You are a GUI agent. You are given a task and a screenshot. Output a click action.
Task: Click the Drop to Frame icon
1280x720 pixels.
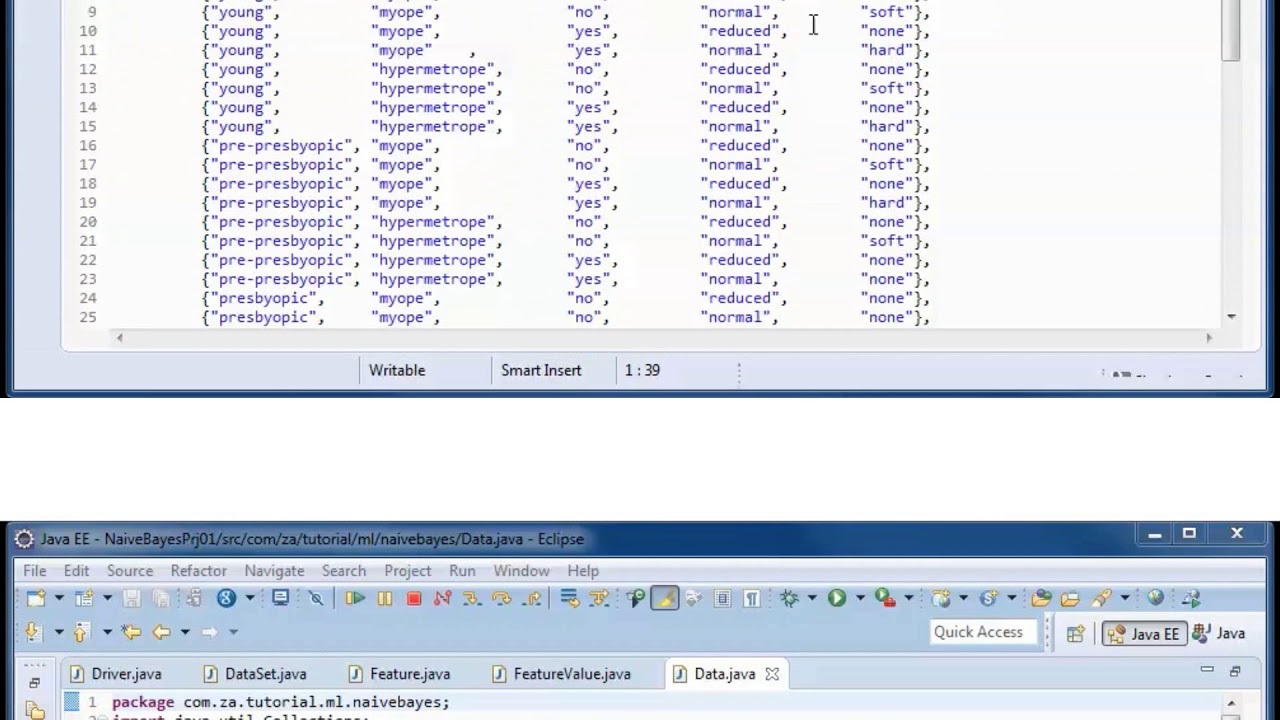[x=569, y=598]
